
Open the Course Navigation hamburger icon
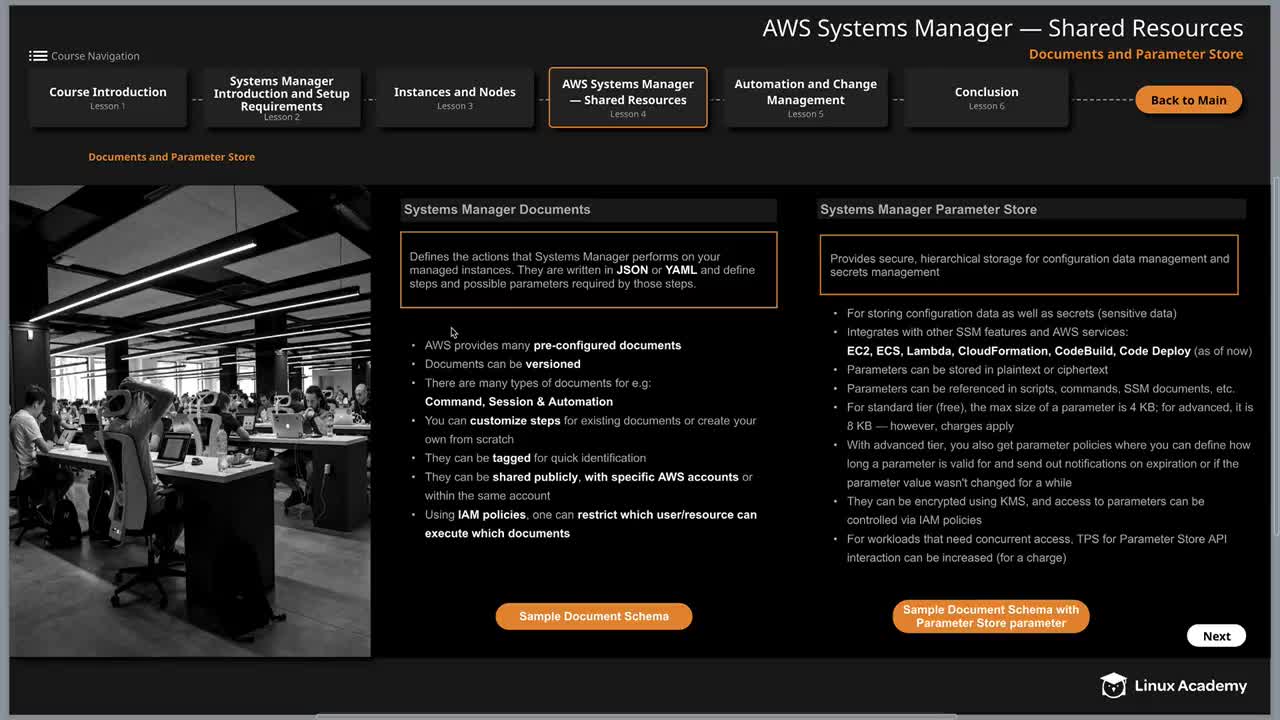38,56
